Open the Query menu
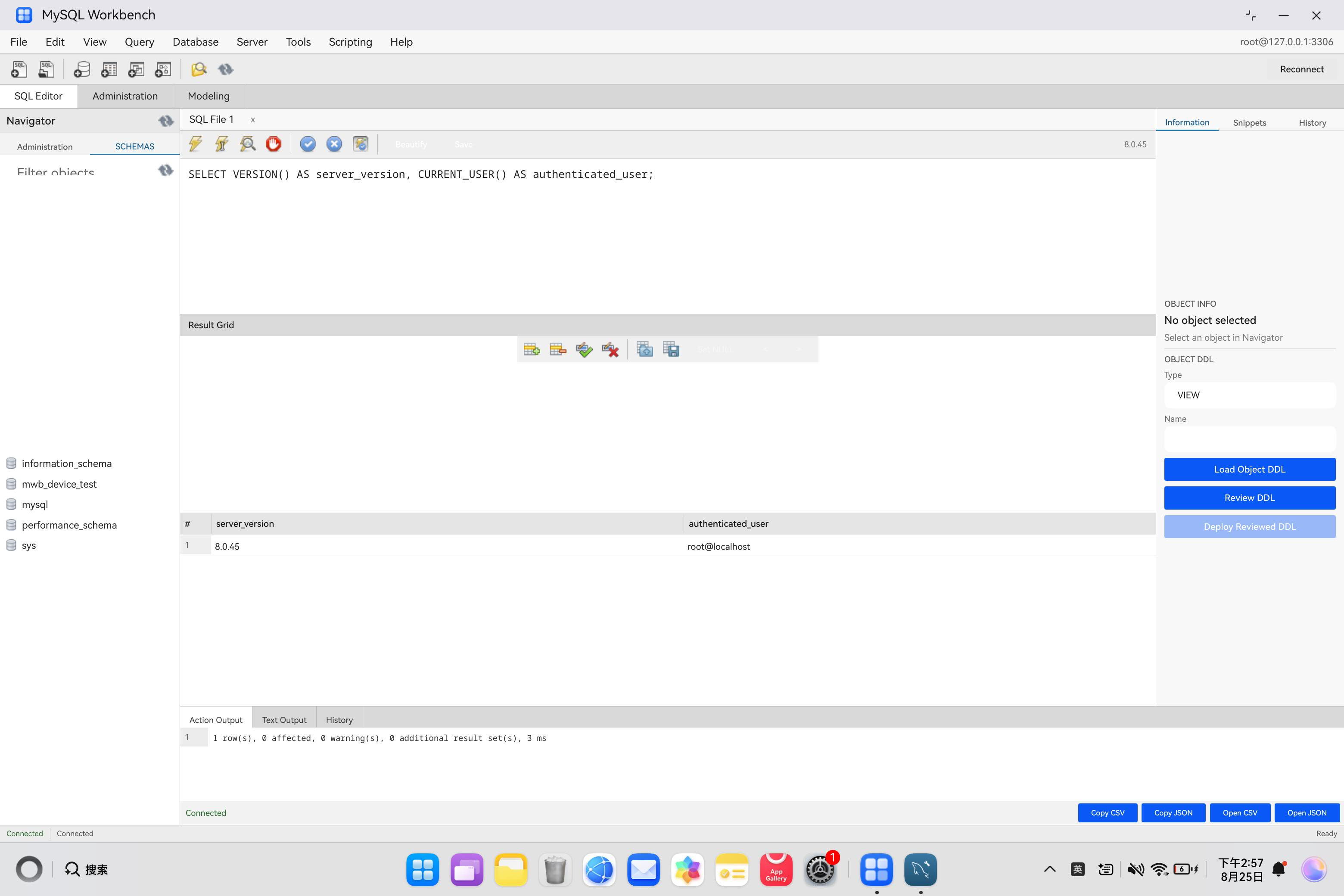 click(x=140, y=42)
